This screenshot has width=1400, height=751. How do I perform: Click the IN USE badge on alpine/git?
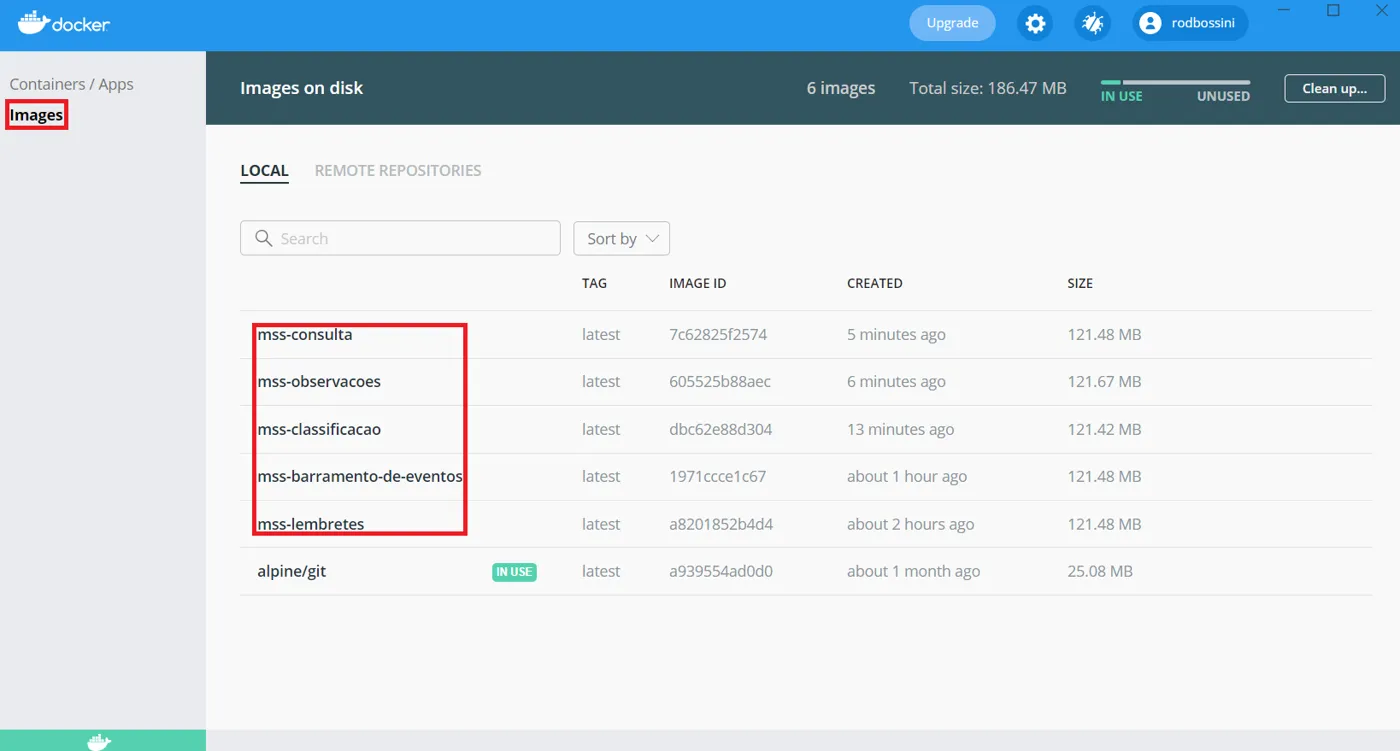[x=514, y=572]
